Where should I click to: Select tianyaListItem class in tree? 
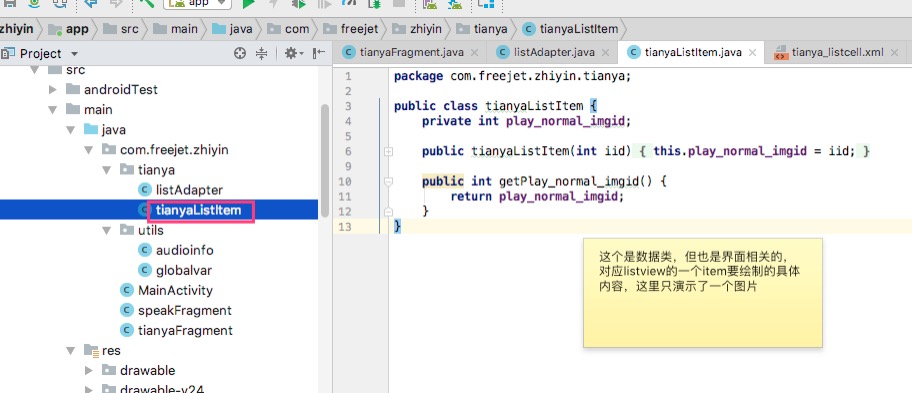[x=198, y=210]
